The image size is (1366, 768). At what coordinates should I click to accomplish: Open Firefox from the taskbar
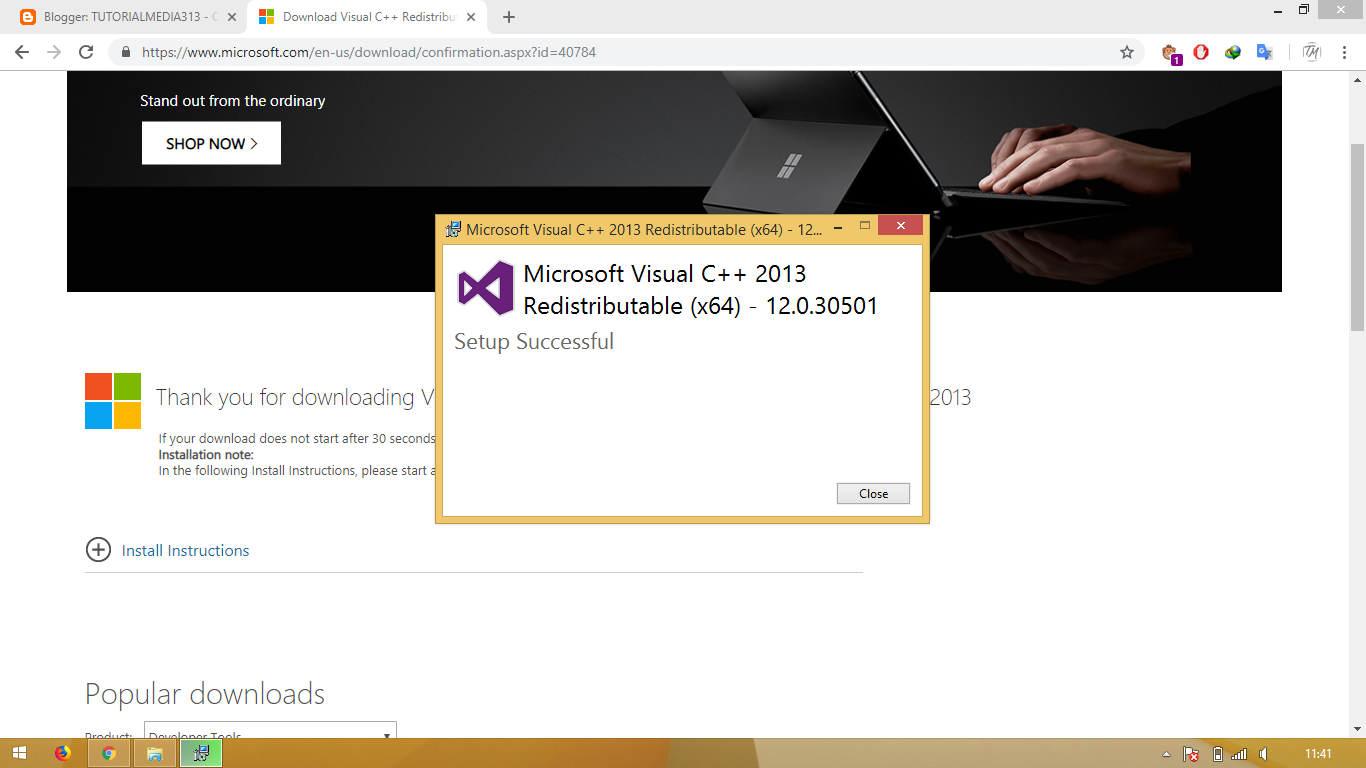(x=63, y=753)
